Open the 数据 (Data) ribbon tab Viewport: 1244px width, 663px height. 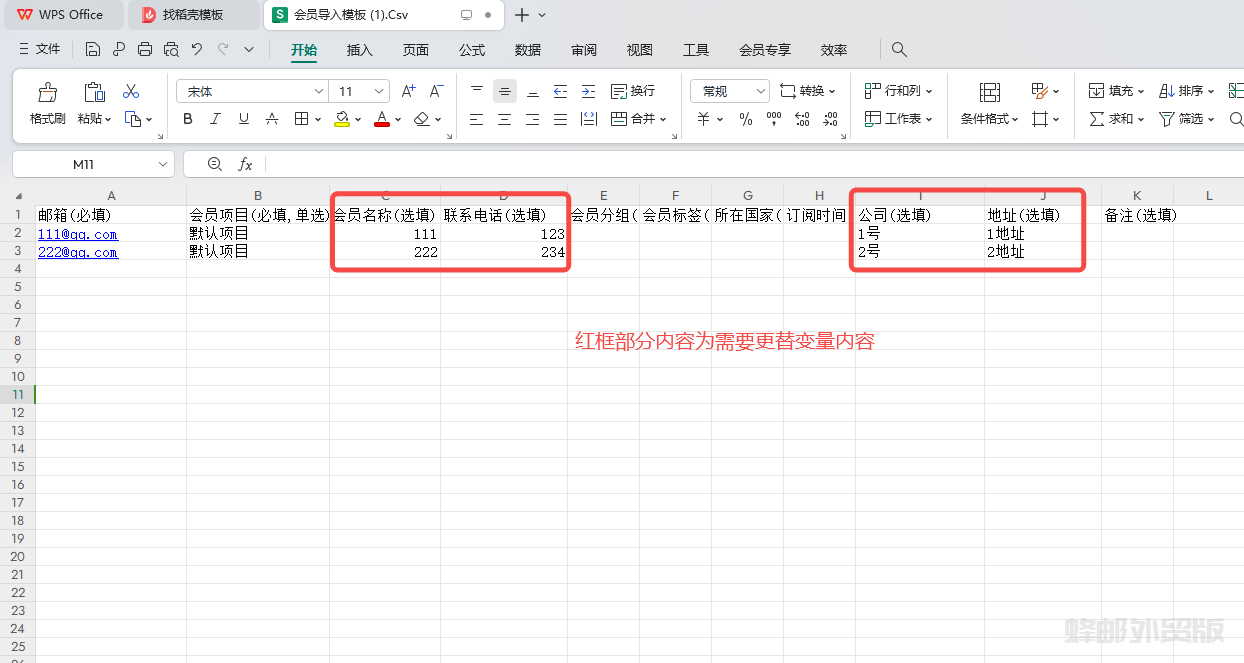[528, 50]
